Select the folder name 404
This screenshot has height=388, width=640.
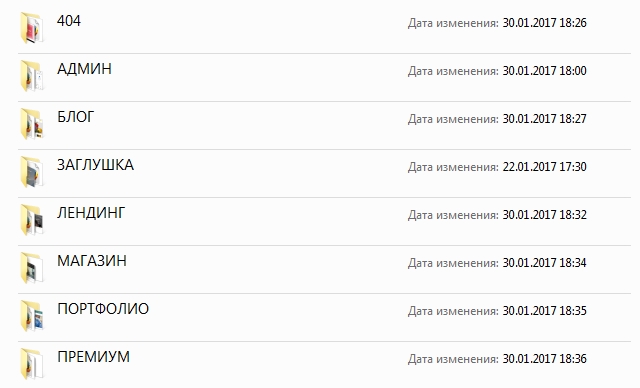click(x=69, y=21)
